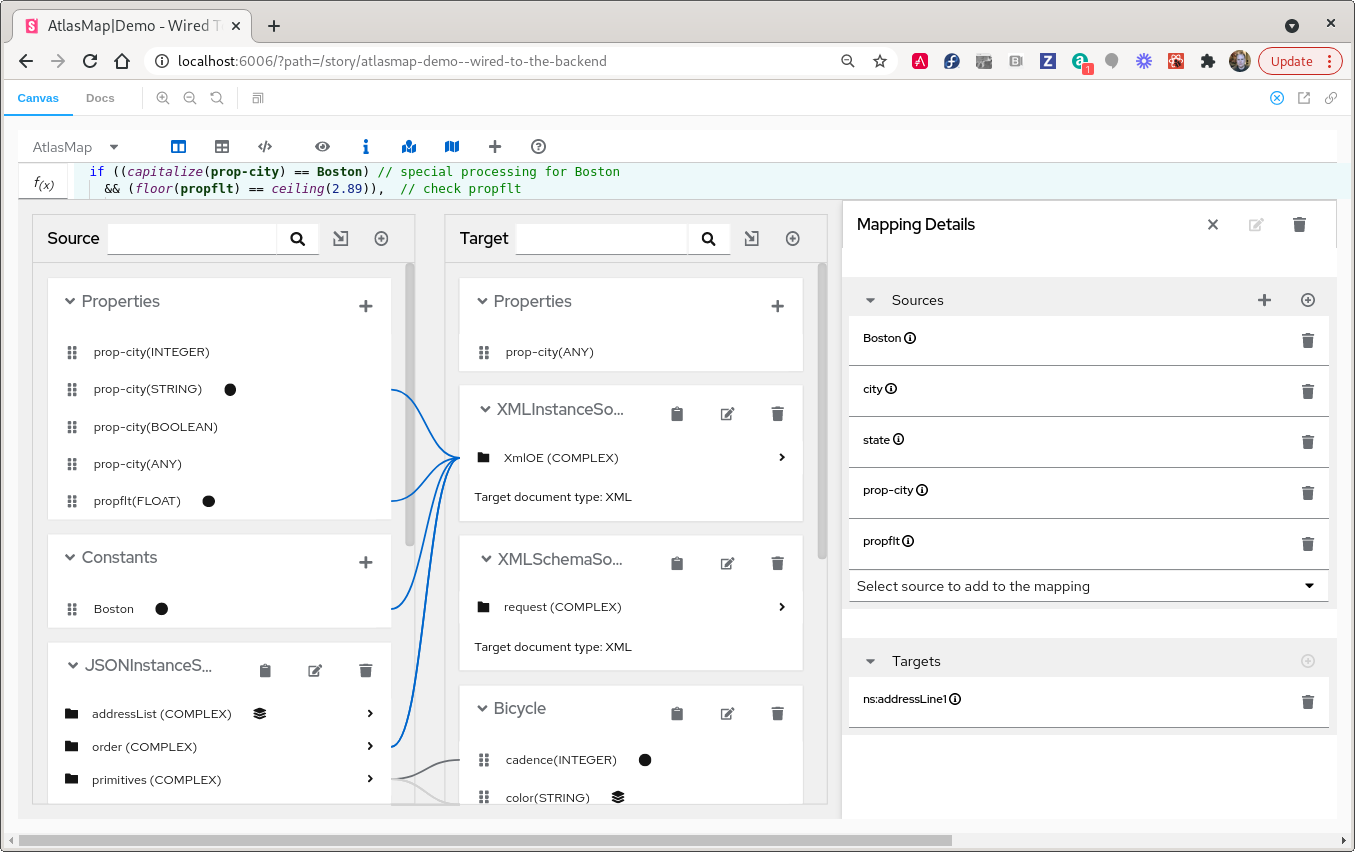Delete the Bicycle document using its trash icon
The height and width of the screenshot is (852, 1355).
(777, 713)
